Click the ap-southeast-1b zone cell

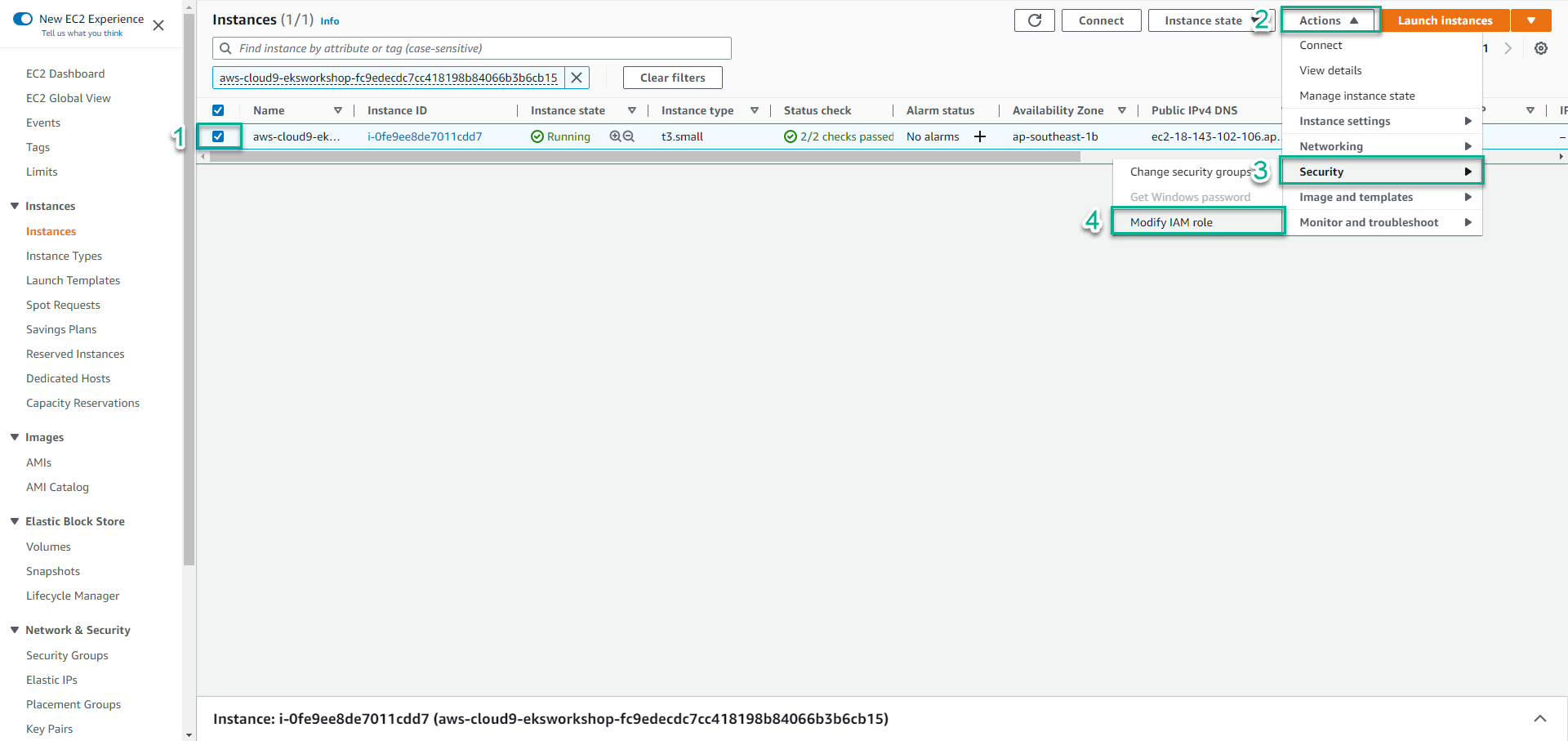1055,136
